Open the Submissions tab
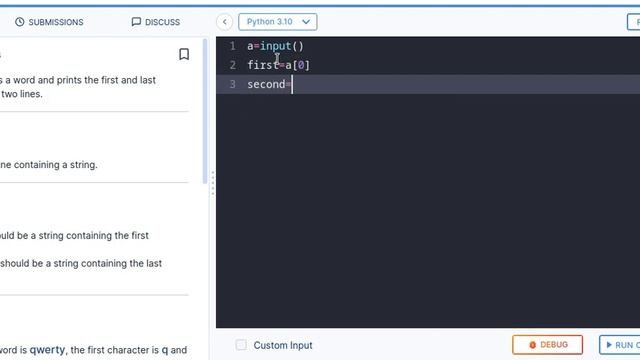 pos(49,22)
